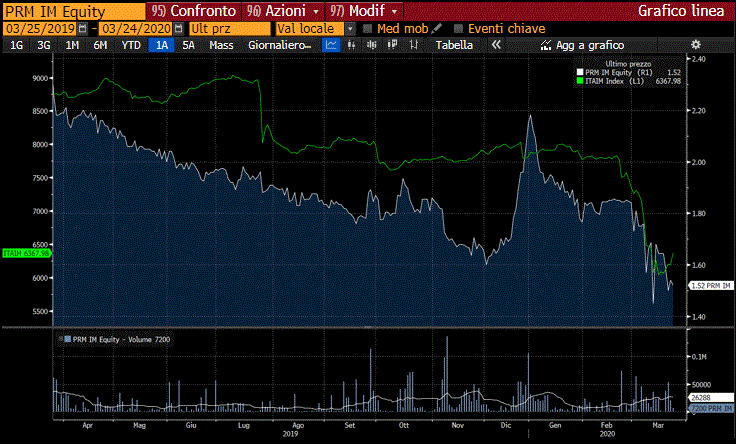This screenshot has width=736, height=444.
Task: Select the 1G time range tab
Action: tap(16, 45)
